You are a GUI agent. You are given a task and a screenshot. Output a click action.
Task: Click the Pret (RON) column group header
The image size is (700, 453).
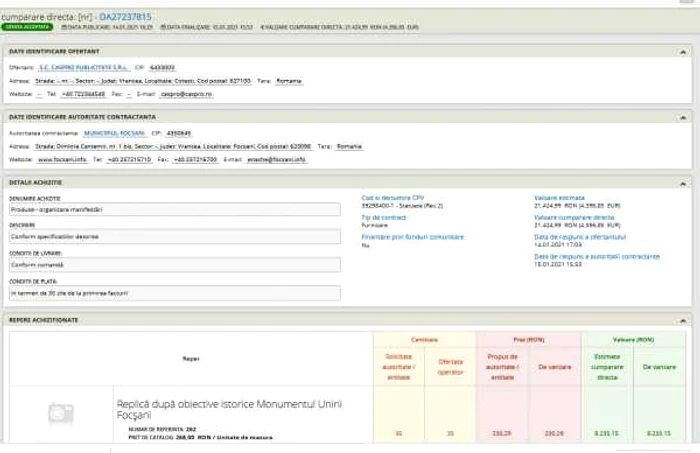(528, 340)
